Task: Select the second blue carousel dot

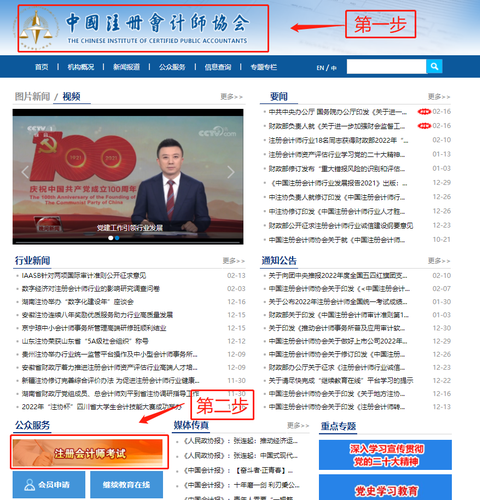Action: (117, 238)
